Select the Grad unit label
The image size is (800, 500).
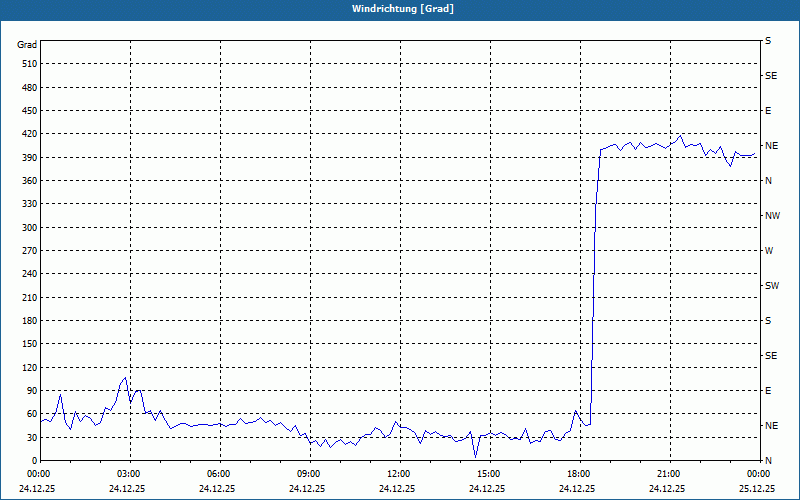click(x=27, y=45)
